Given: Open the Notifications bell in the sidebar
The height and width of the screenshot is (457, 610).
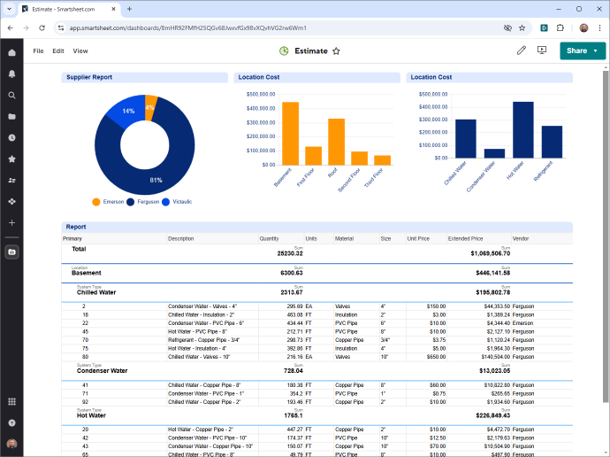Looking at the screenshot, I should point(12,74).
